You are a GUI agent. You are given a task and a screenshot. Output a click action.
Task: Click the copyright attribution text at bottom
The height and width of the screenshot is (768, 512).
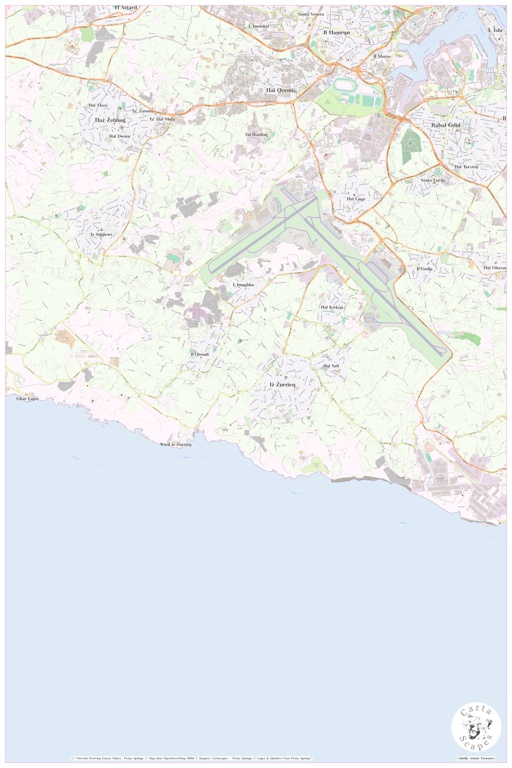tap(192, 758)
